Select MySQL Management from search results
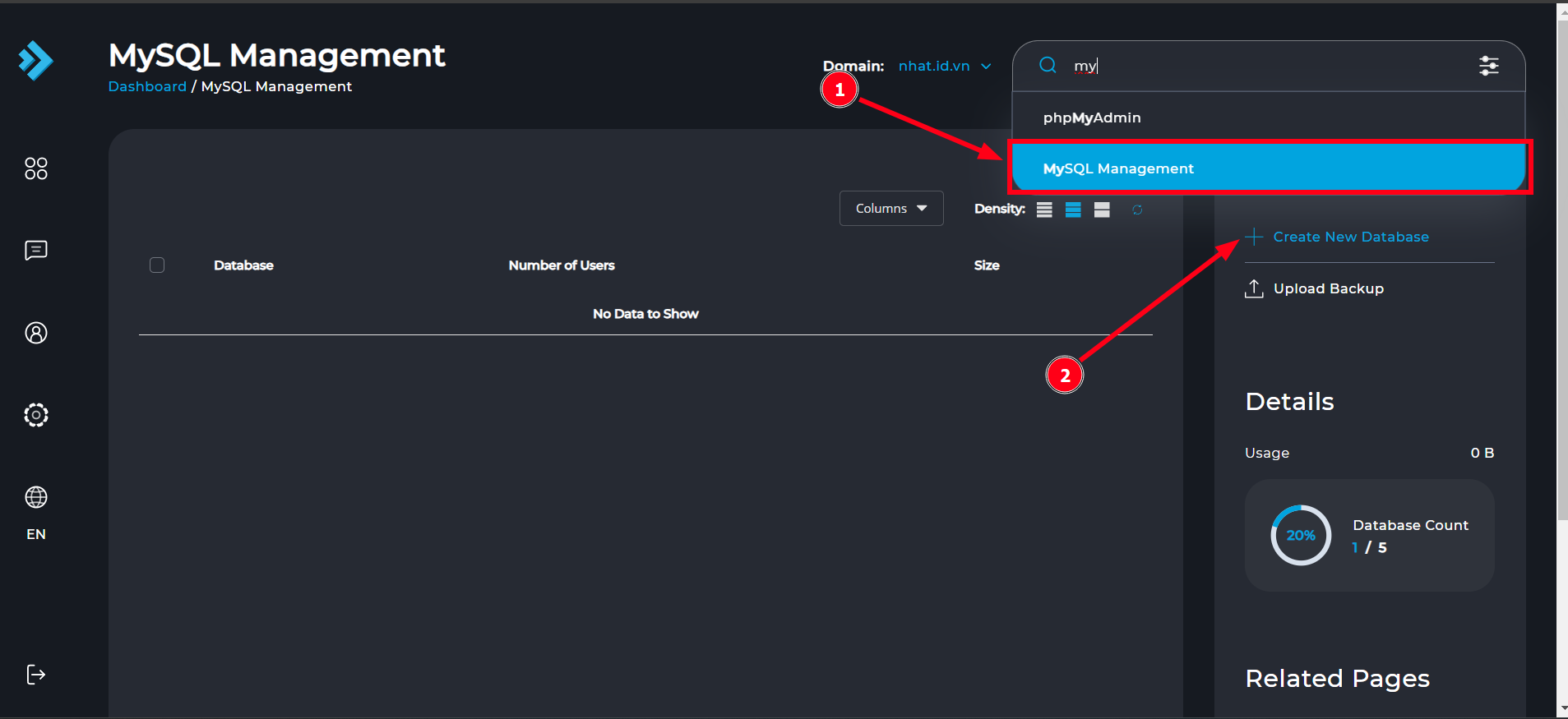The image size is (1568, 719). (x=1269, y=168)
